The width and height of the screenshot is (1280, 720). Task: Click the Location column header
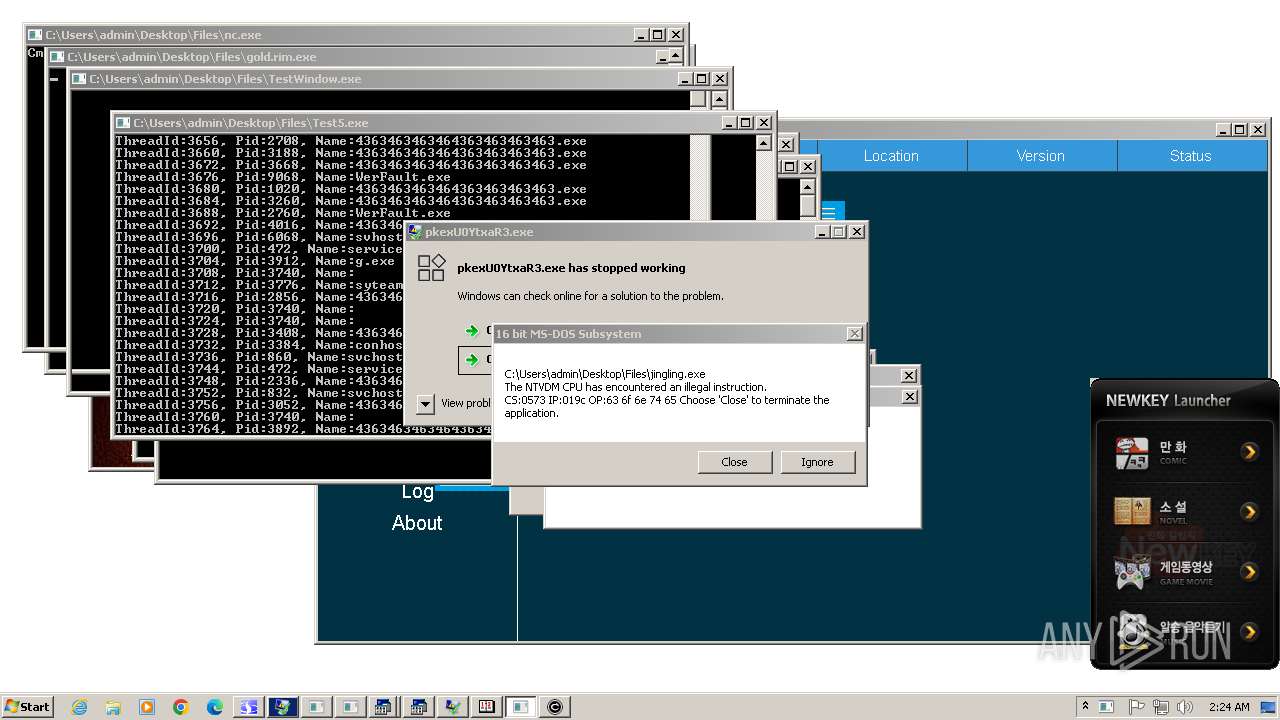[x=891, y=156]
